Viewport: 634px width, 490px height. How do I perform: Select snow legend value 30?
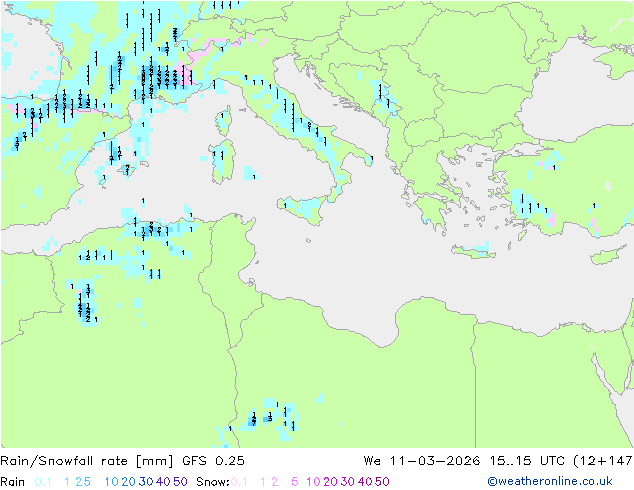tap(348, 482)
